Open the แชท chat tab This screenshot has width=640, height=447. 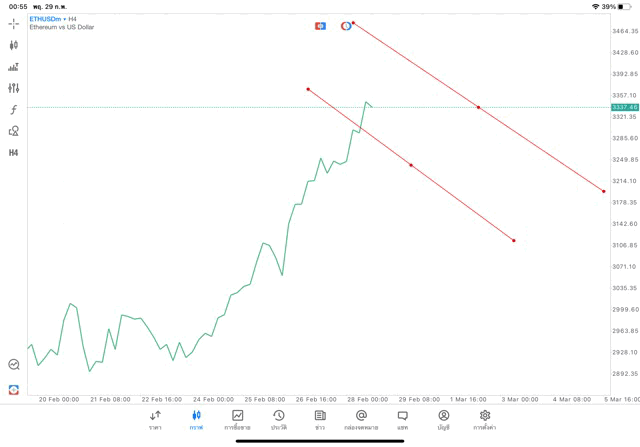[x=402, y=419]
